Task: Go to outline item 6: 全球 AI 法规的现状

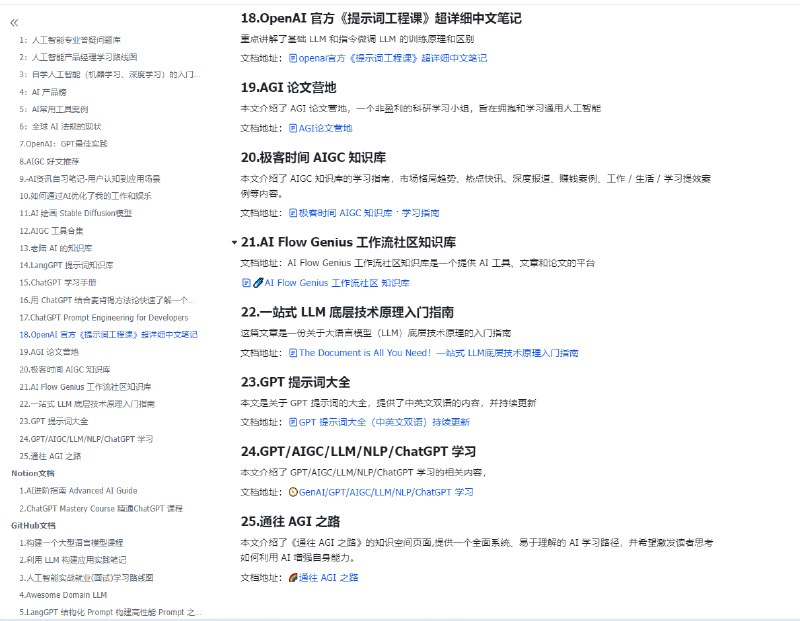Action: [x=60, y=127]
